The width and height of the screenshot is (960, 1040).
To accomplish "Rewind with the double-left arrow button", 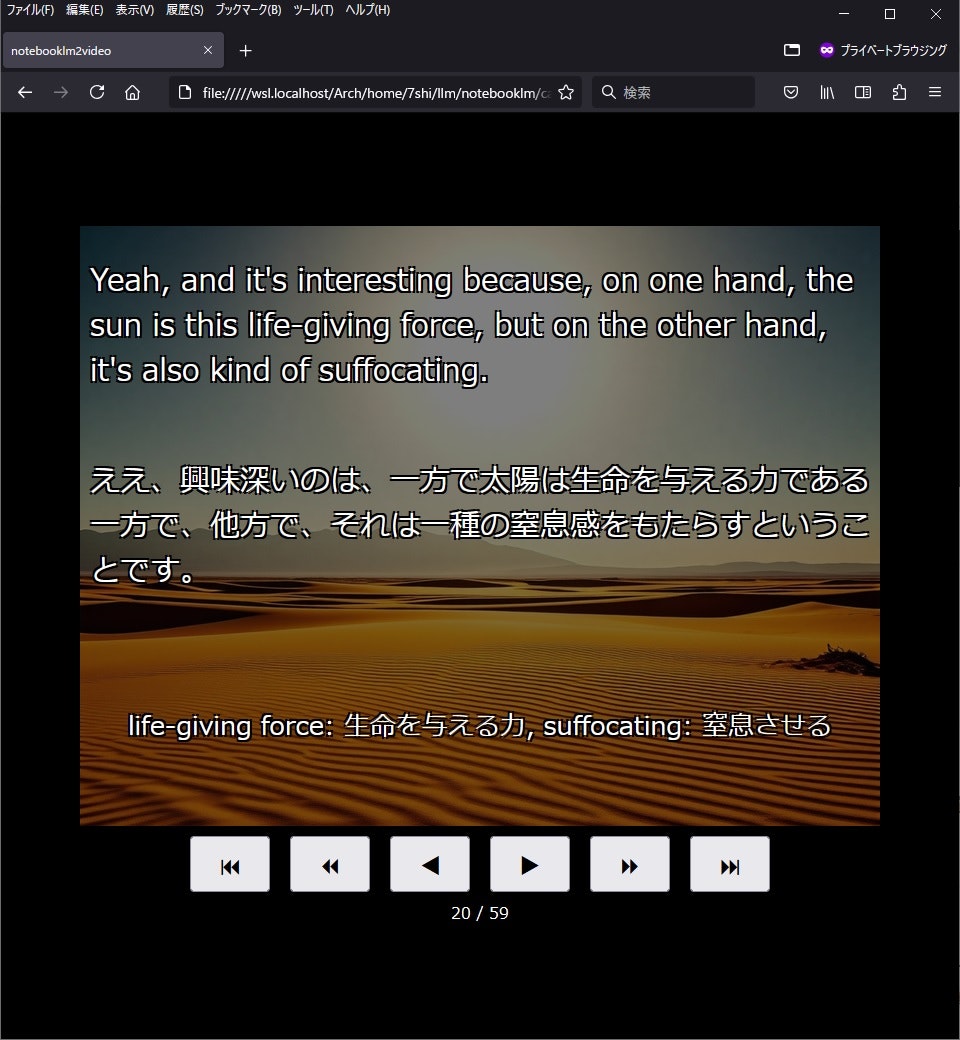I will [330, 864].
